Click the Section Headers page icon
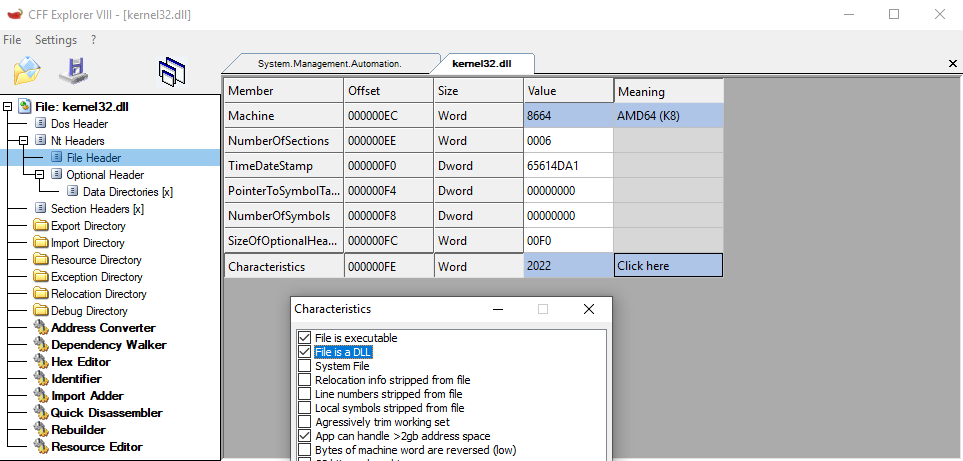The image size is (963, 461). (x=41, y=209)
